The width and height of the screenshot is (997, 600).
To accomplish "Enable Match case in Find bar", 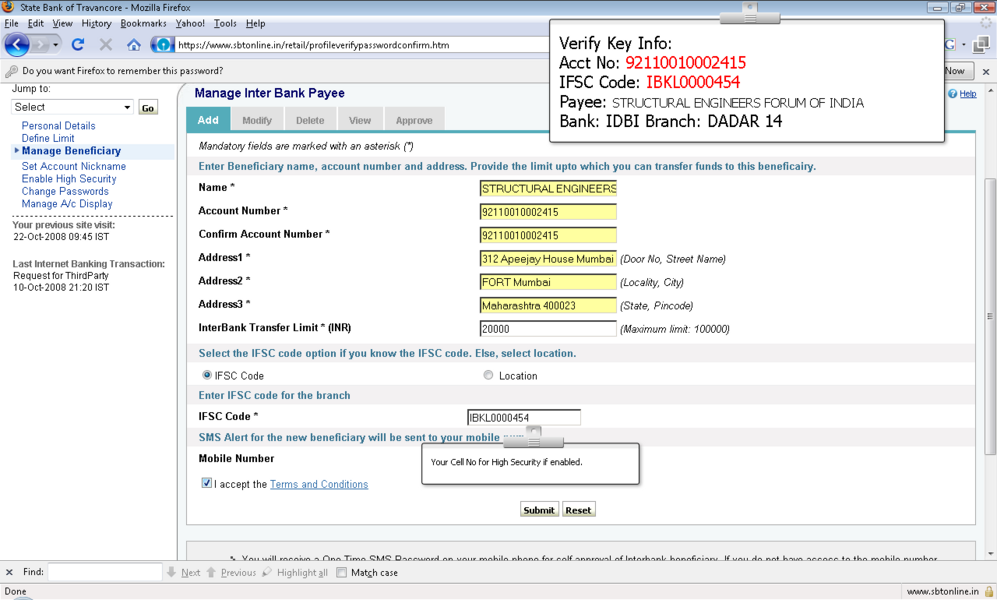I will coord(342,573).
